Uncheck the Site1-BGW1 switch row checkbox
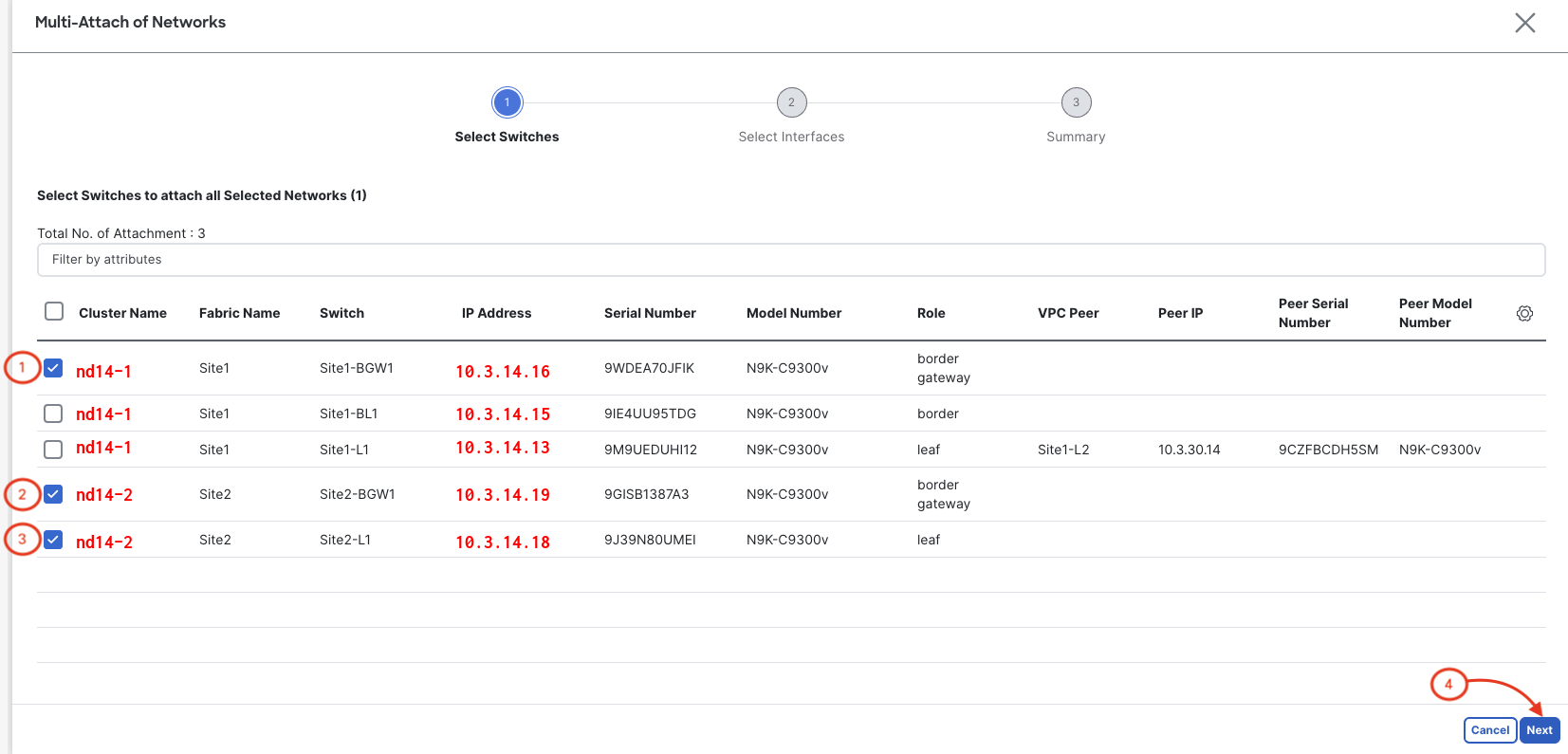 [x=53, y=368]
